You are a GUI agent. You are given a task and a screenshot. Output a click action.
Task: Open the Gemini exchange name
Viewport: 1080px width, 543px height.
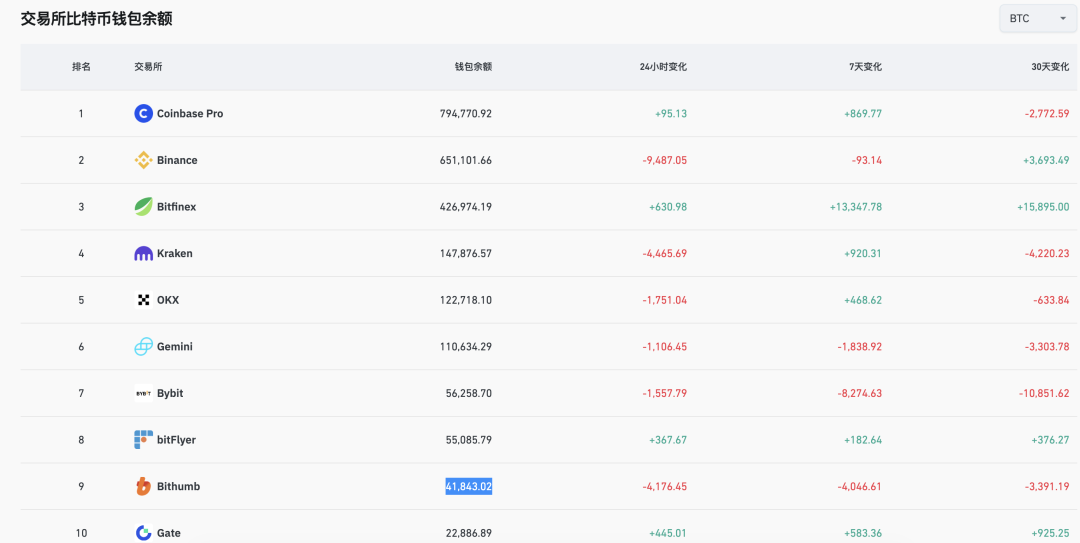[x=175, y=347]
